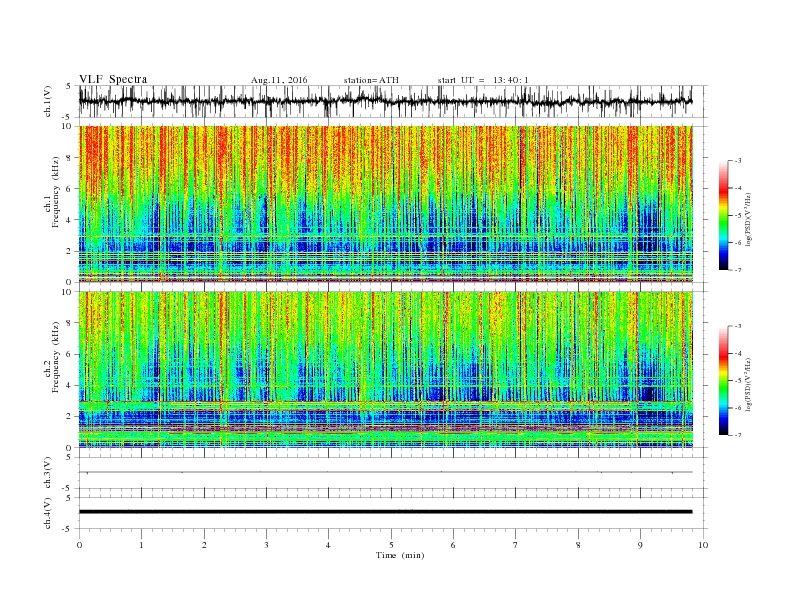Click the "4" tick on the time axis

coord(328,545)
